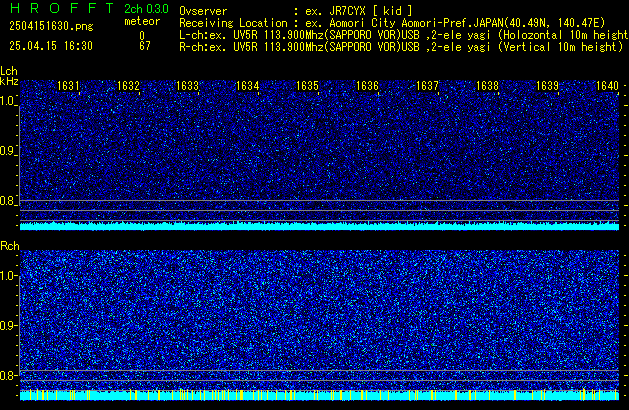Select the 1635 time marker
Viewport: 629px width, 410px height.
pyautogui.click(x=307, y=86)
